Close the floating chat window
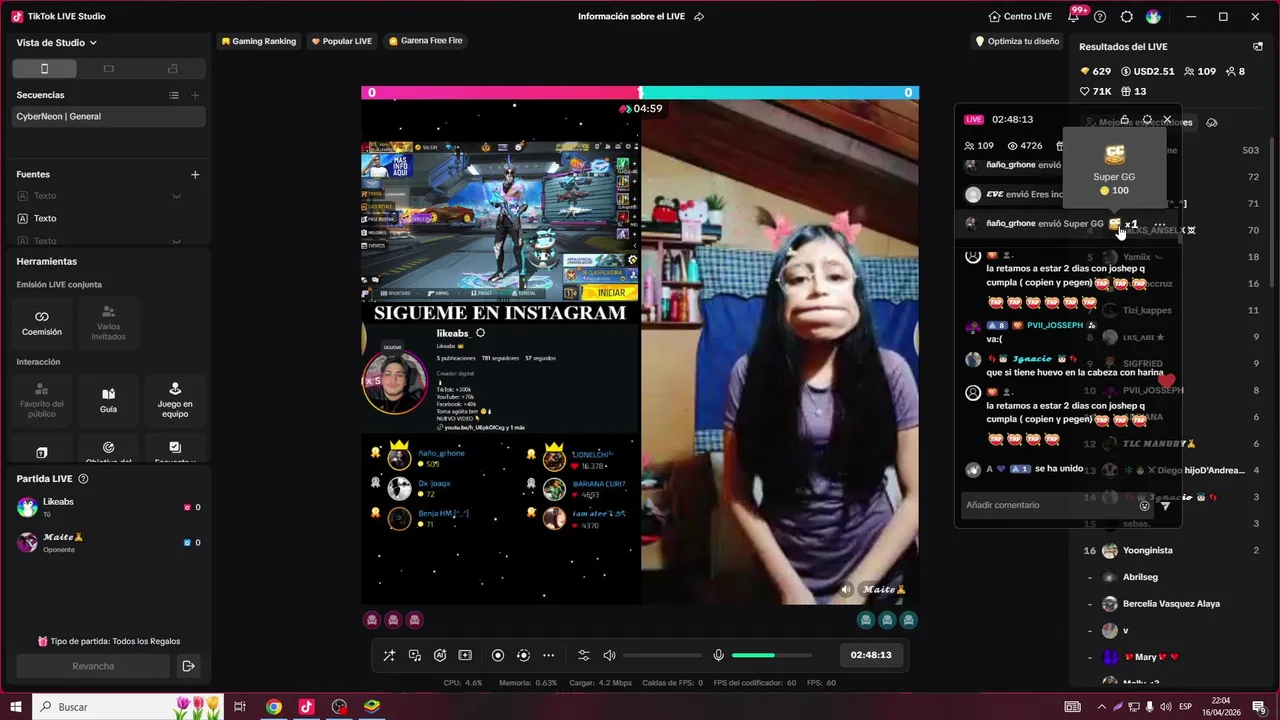This screenshot has height=720, width=1280. 1167,119
